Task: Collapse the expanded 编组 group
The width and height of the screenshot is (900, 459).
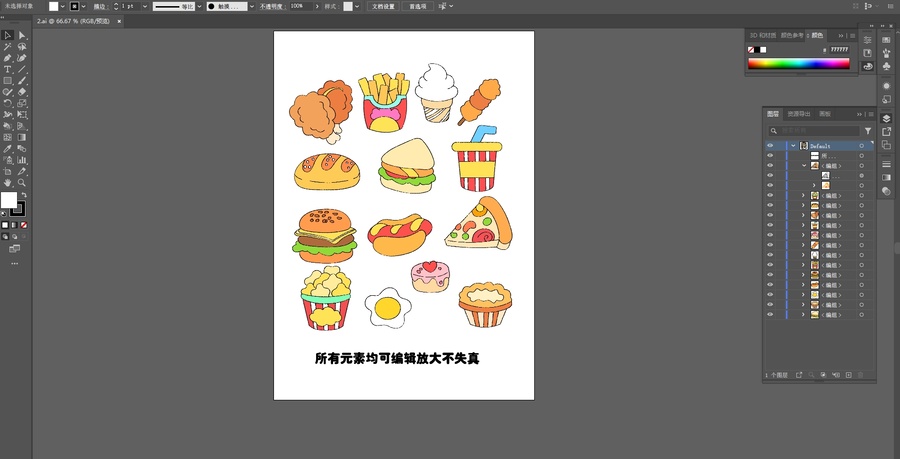Action: tap(804, 165)
